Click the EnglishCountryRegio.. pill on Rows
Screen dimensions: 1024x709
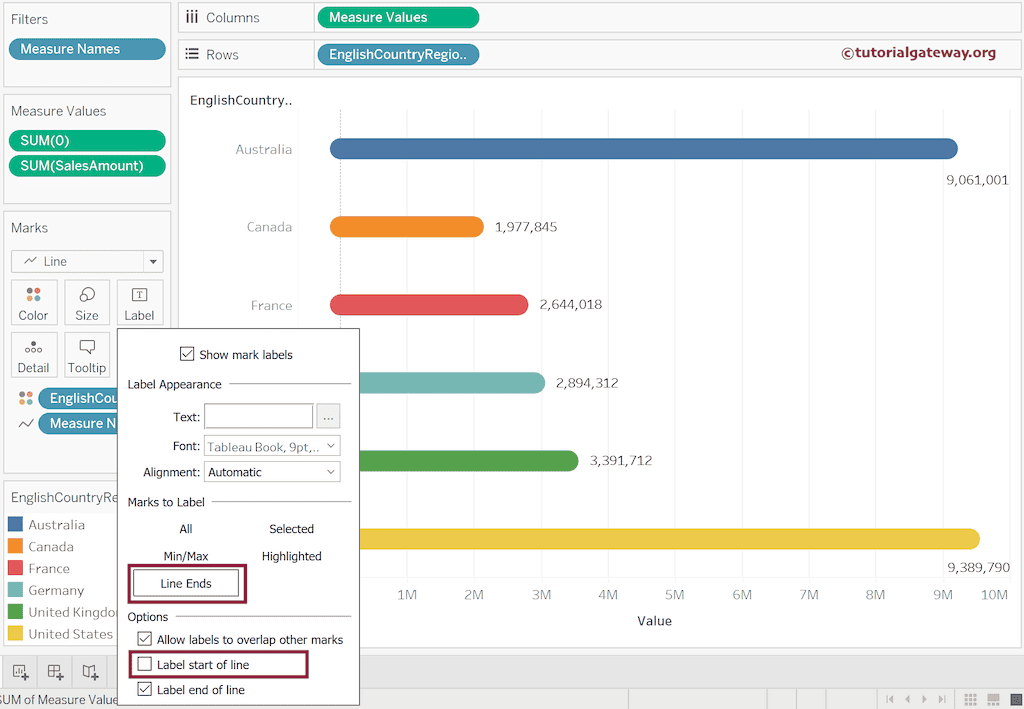tap(398, 55)
